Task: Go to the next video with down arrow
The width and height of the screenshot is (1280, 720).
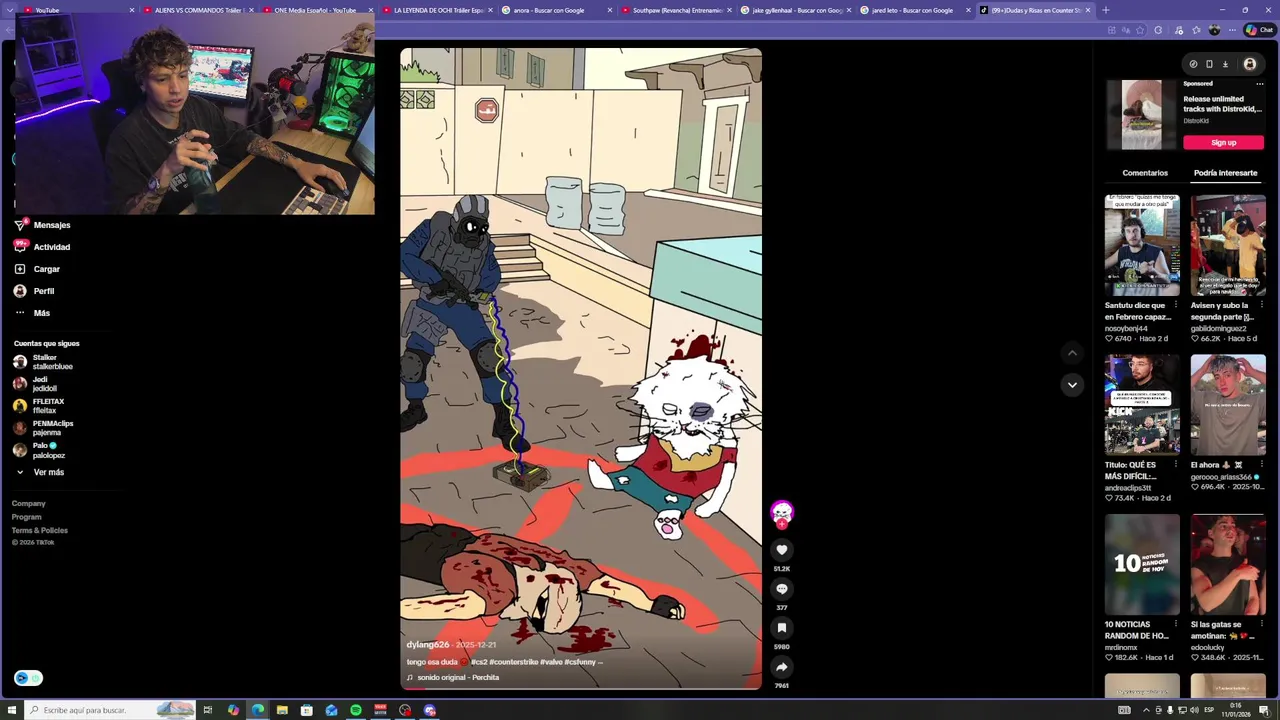Action: (1072, 385)
